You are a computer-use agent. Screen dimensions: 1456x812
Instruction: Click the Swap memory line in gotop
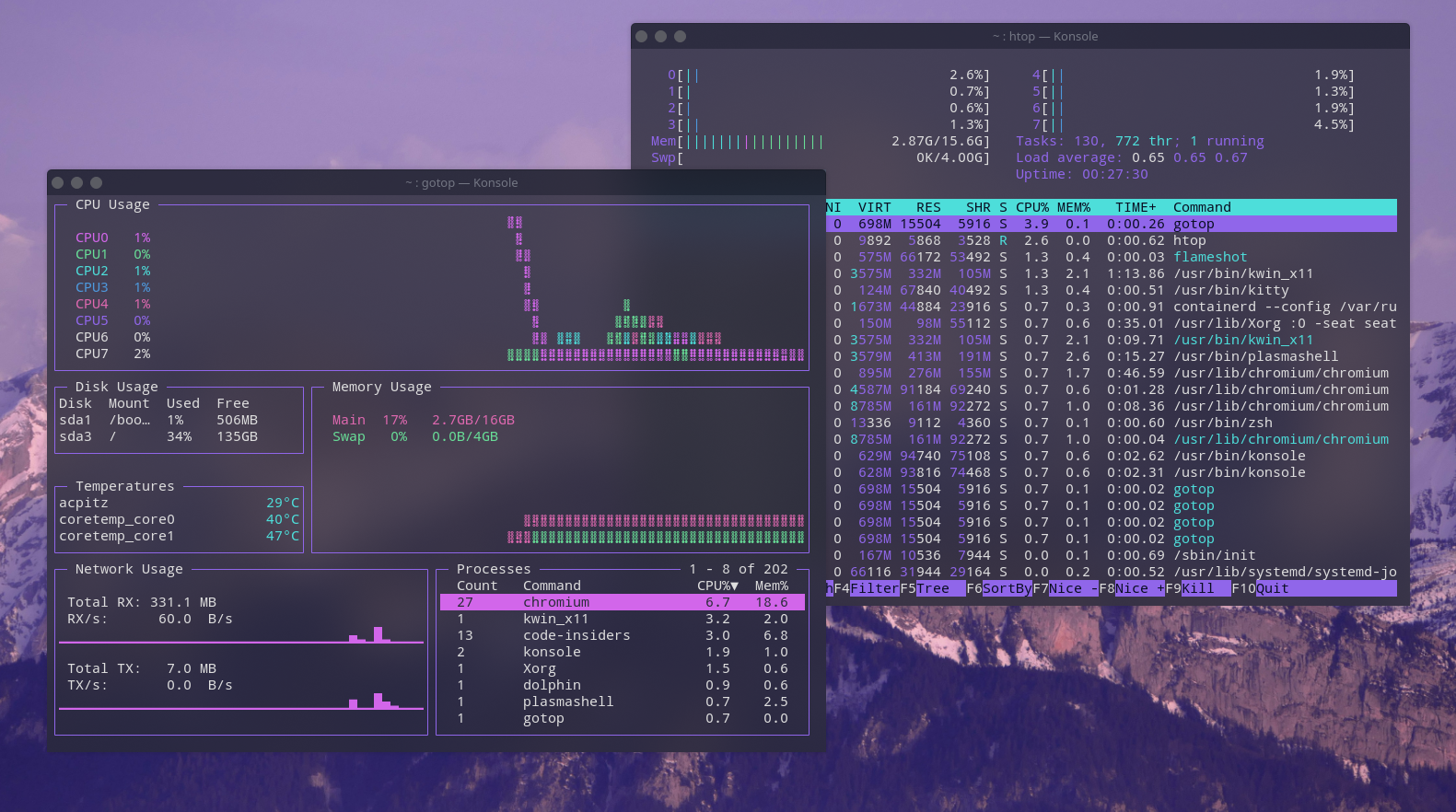[415, 436]
